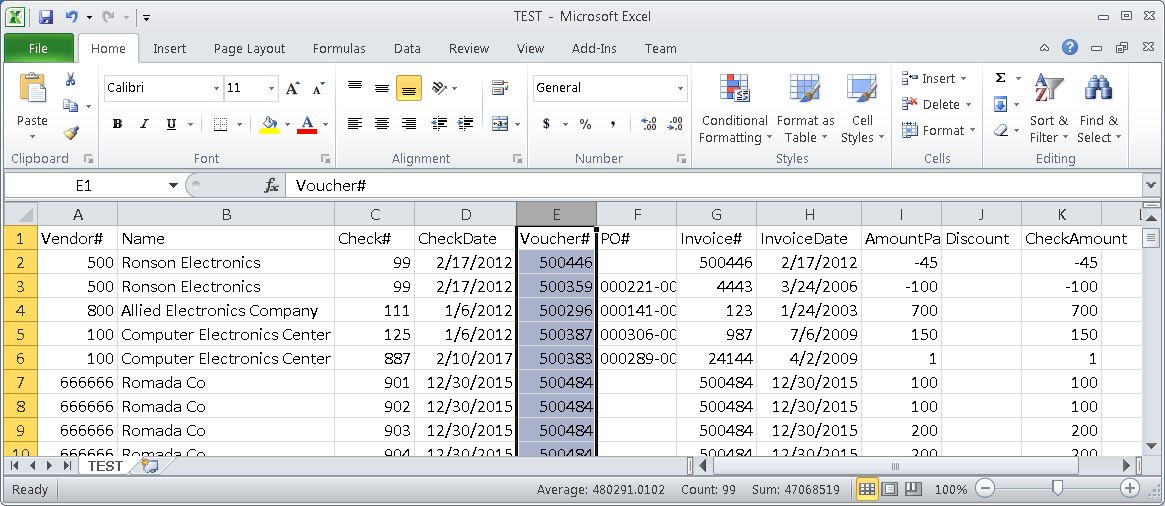Viewport: 1165px width, 506px height.
Task: Toggle Middle Align vertical alignment
Action: (x=382, y=88)
